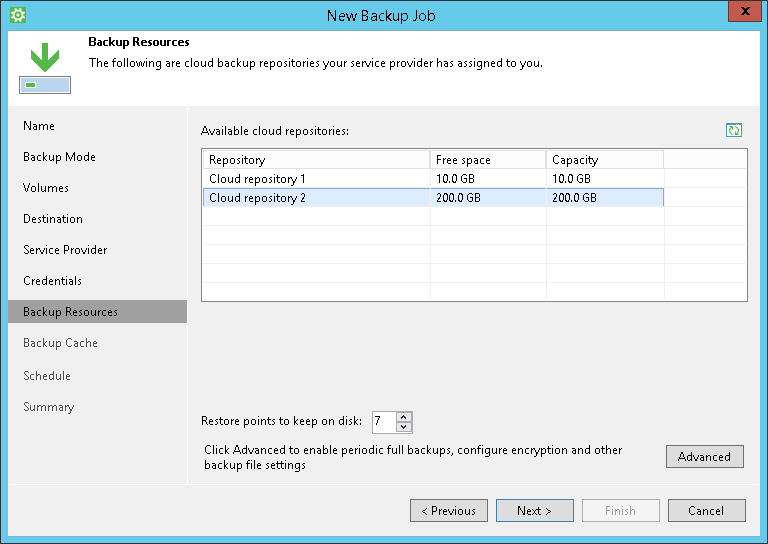Select the Backup Resources step
The width and height of the screenshot is (768, 544).
tap(97, 311)
